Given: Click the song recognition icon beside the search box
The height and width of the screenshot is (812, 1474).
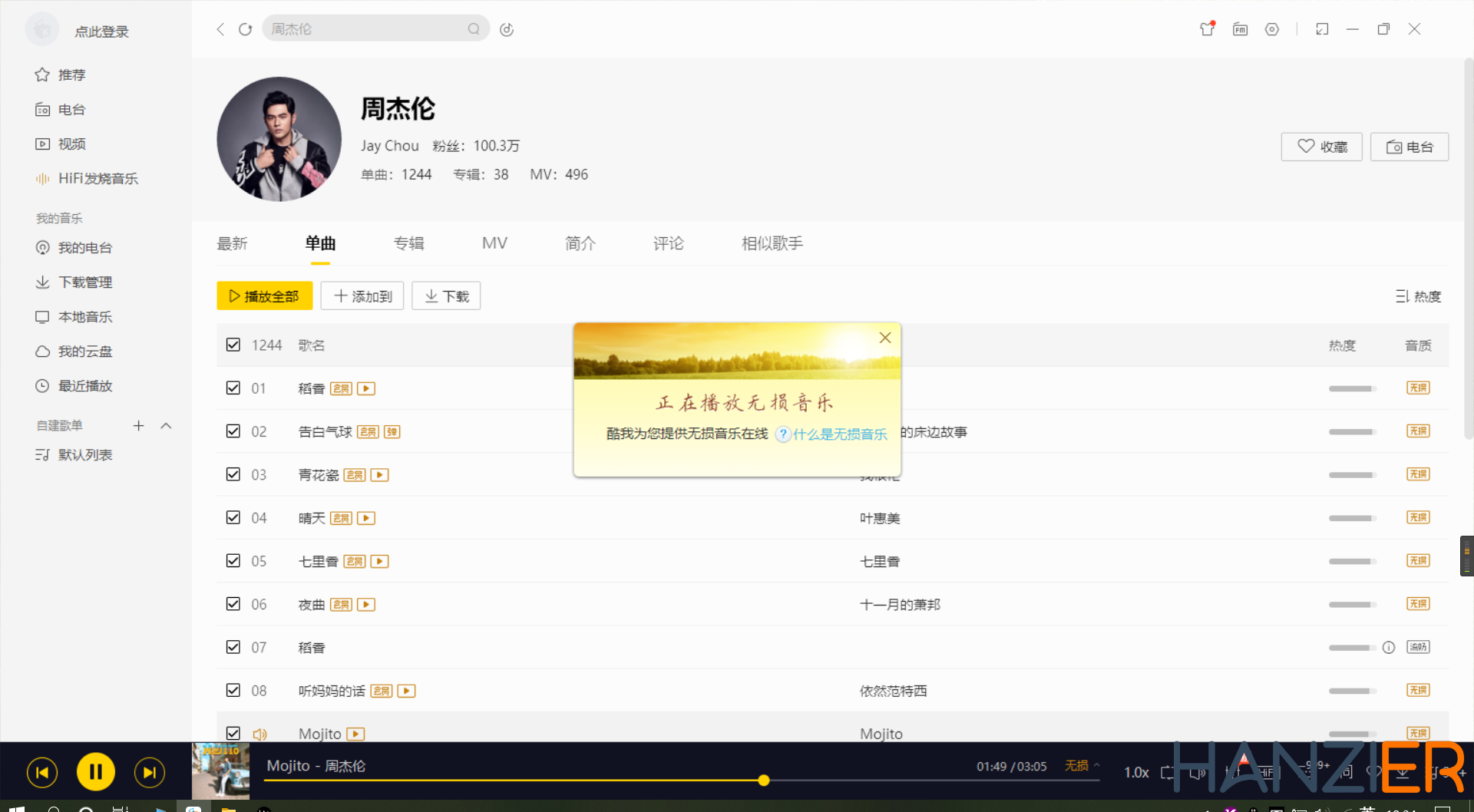Looking at the screenshot, I should [507, 29].
